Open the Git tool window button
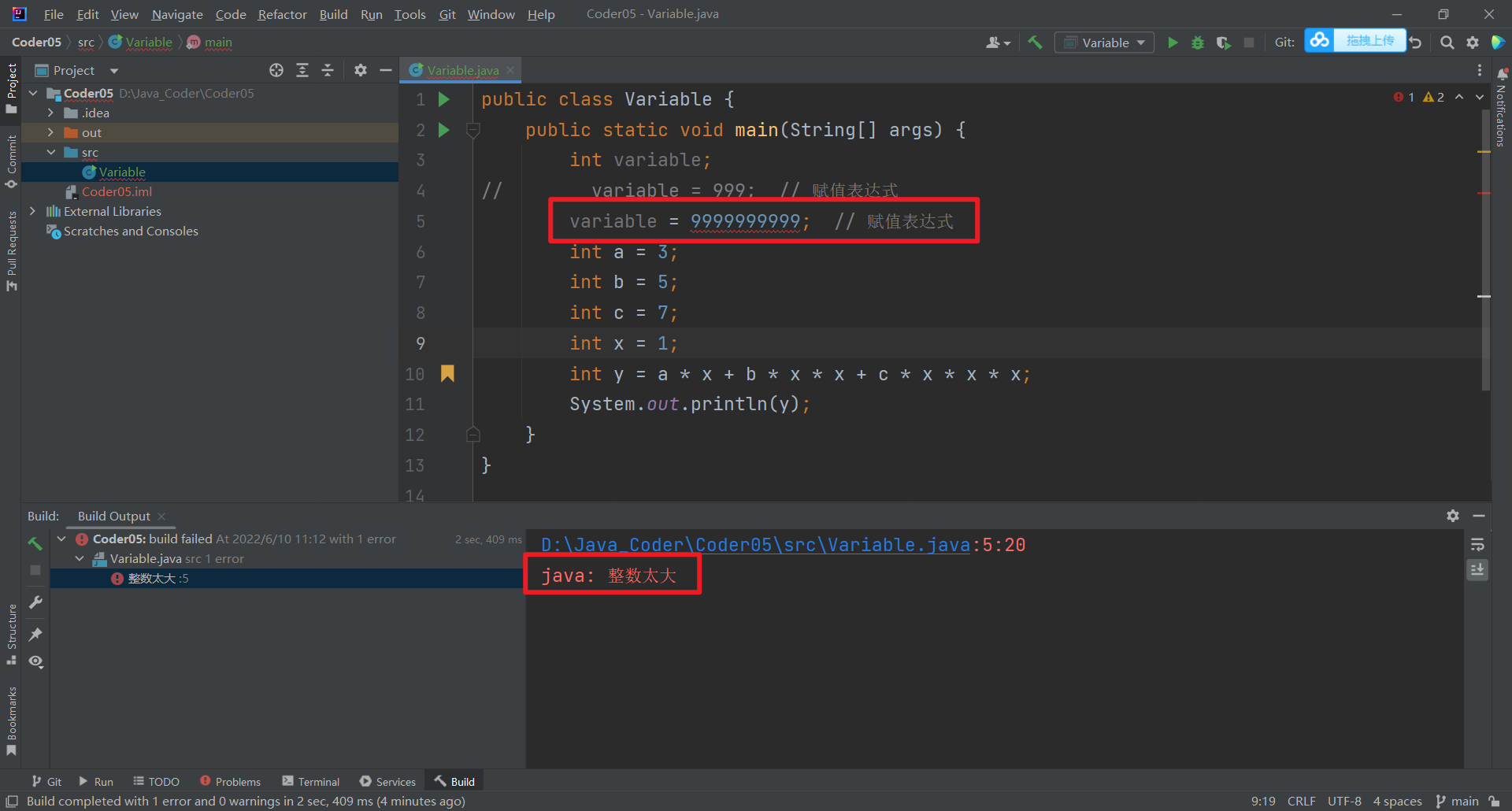Viewport: 1512px width, 811px height. click(x=46, y=781)
